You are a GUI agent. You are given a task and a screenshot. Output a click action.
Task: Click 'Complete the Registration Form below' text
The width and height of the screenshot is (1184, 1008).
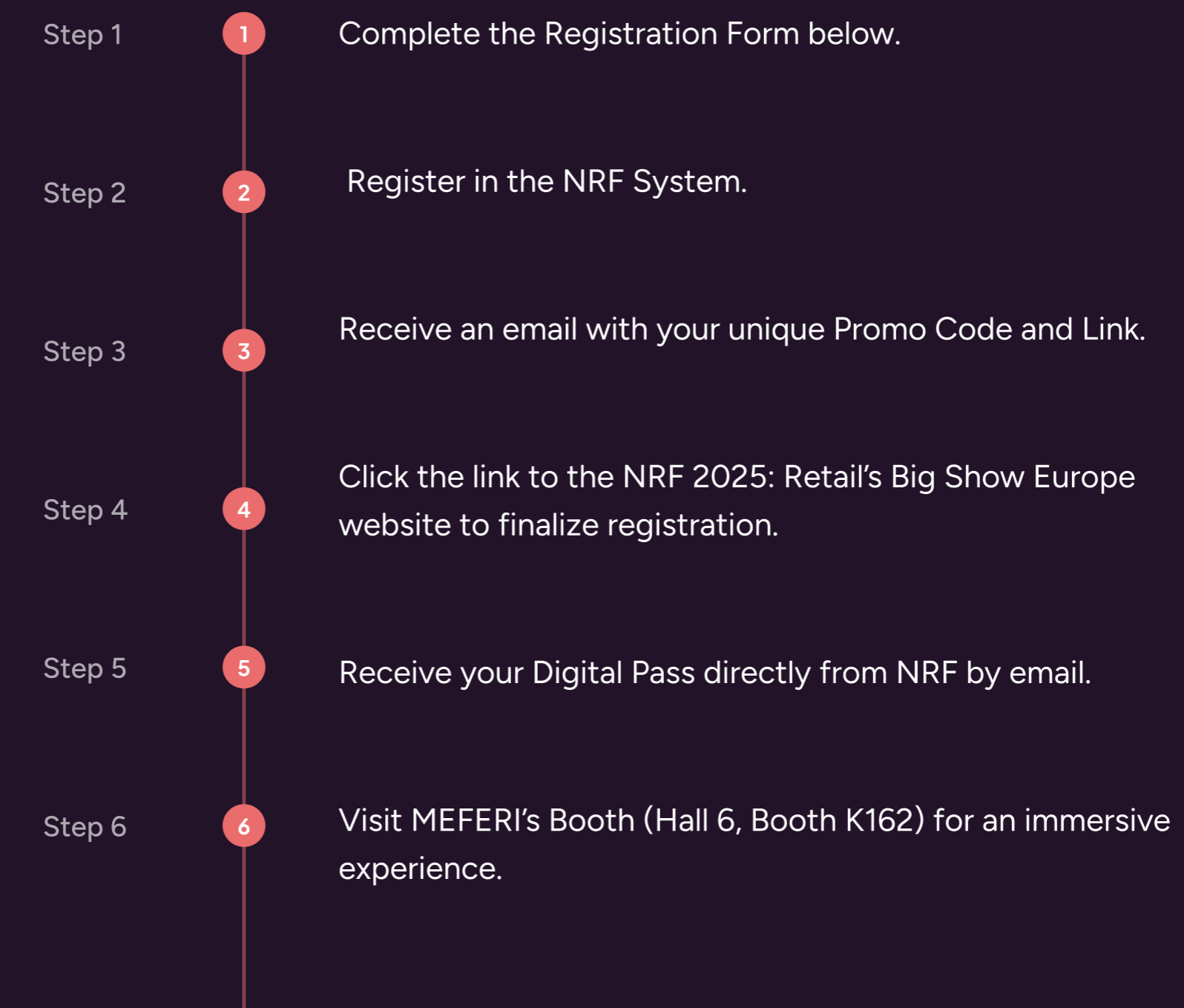pyautogui.click(x=619, y=34)
